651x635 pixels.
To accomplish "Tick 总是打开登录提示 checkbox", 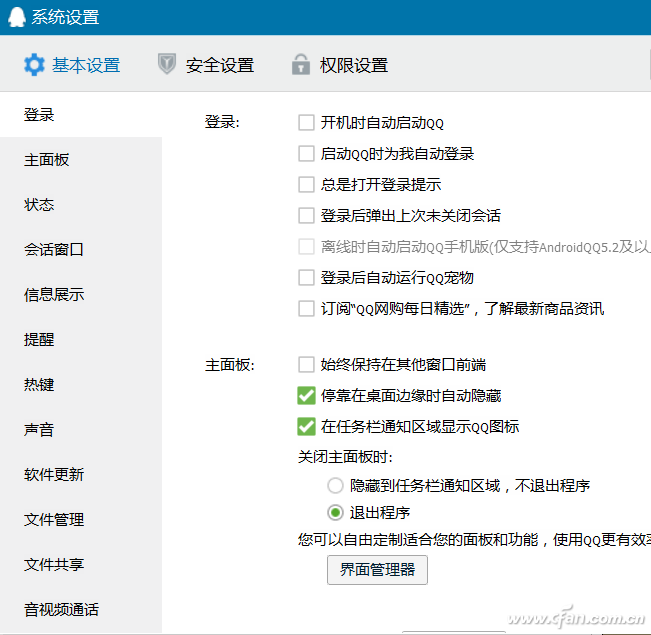I will click(306, 184).
